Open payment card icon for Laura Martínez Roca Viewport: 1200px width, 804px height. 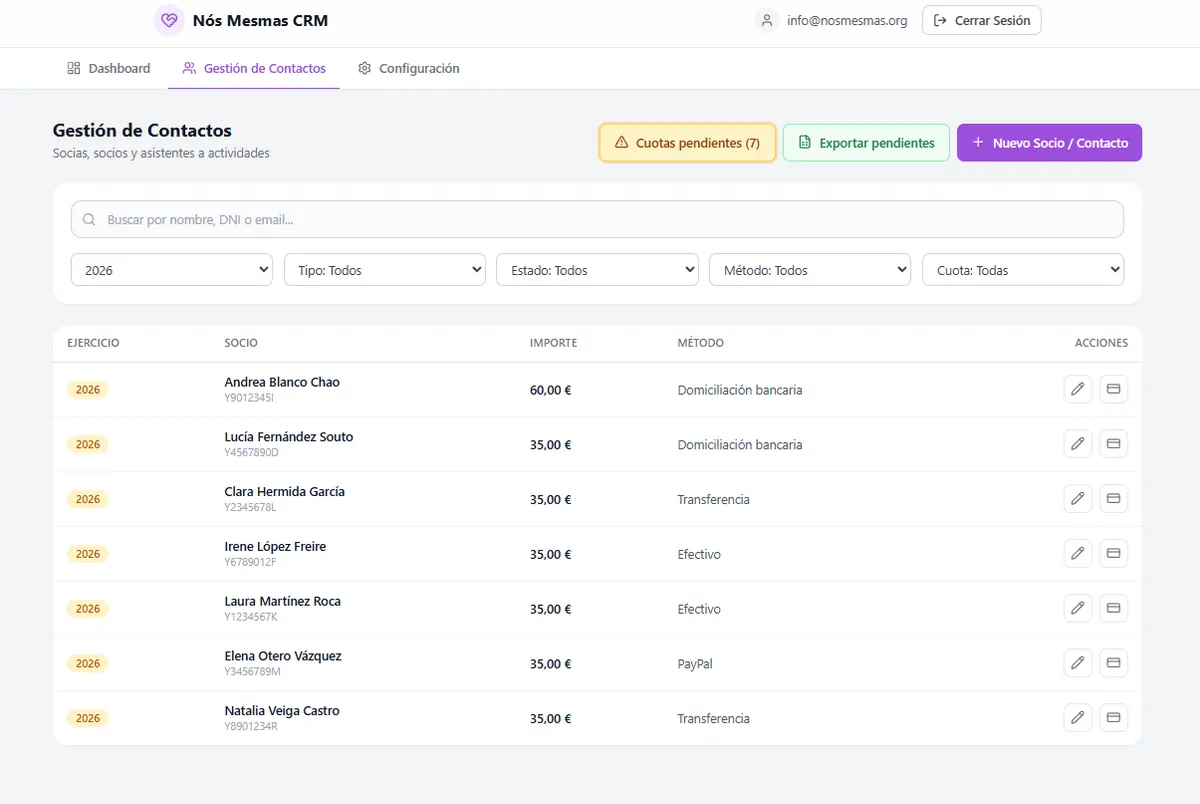[1113, 608]
